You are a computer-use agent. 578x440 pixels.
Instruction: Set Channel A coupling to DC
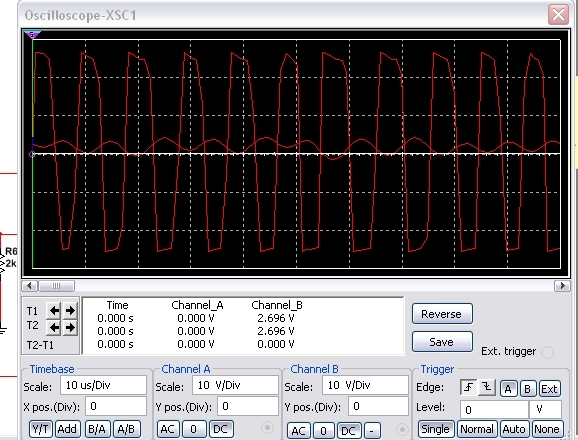point(220,429)
